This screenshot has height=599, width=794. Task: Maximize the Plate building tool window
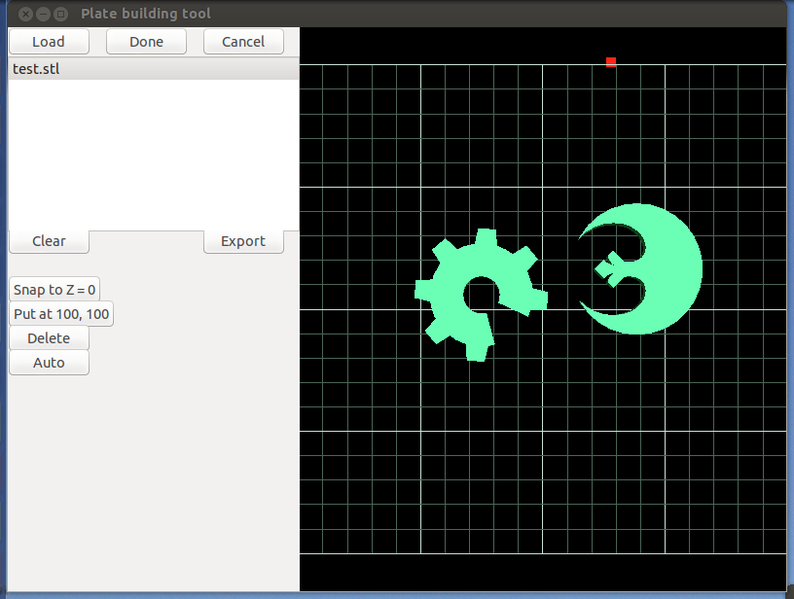pyautogui.click(x=61, y=14)
